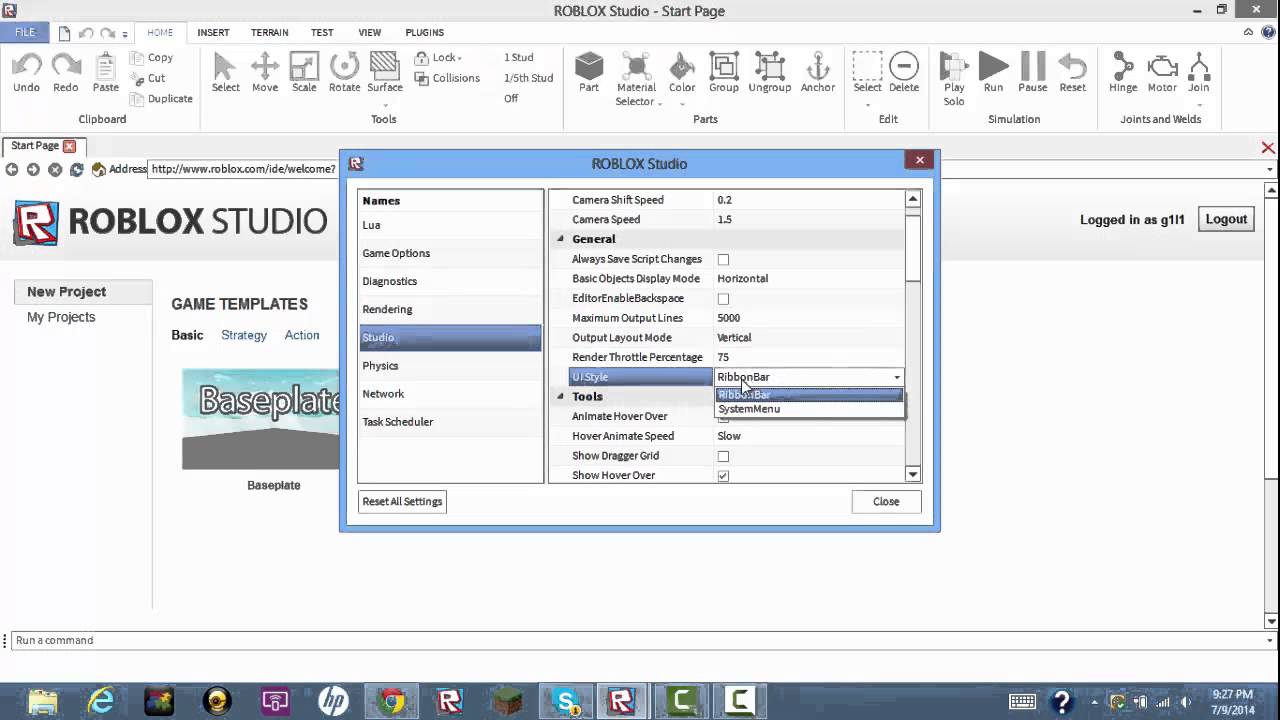Open the Strategy templates link
This screenshot has height=720, width=1280.
coord(244,335)
